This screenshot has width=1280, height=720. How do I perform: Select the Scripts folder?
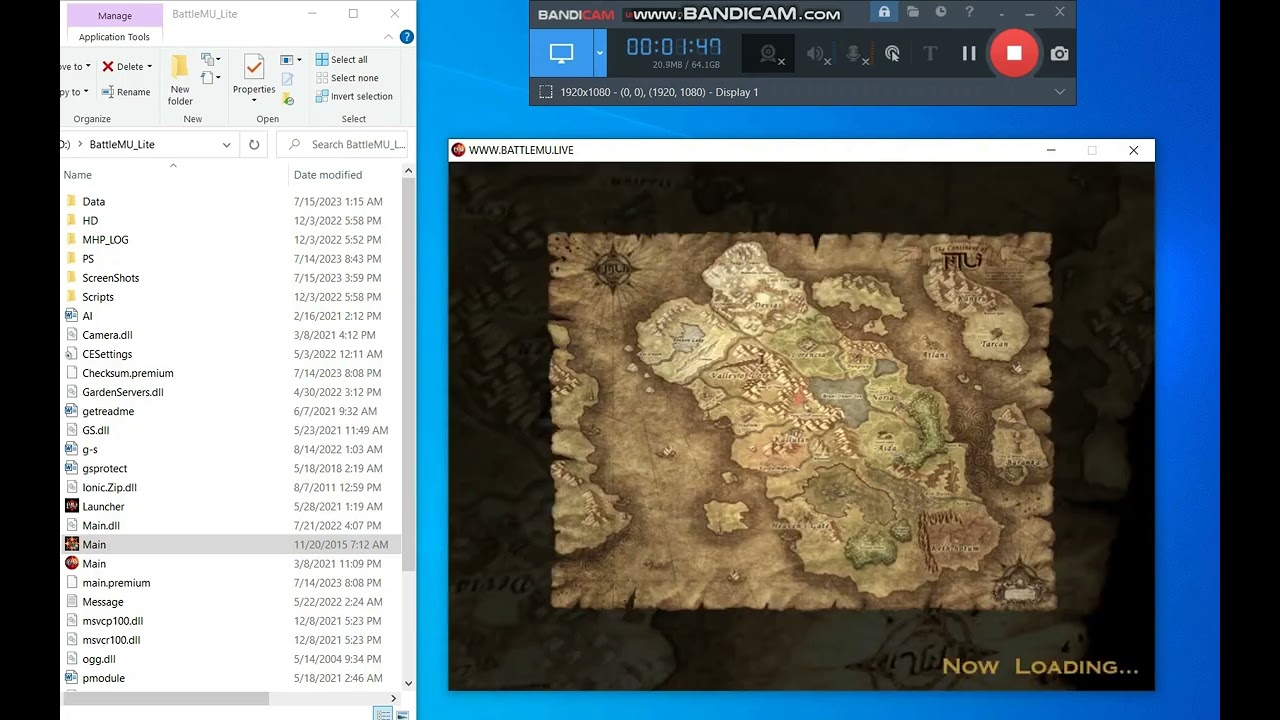(x=230, y=297)
